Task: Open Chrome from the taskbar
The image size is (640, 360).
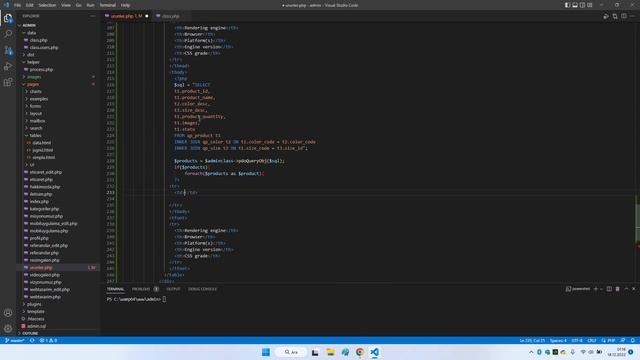Action: 360,352
